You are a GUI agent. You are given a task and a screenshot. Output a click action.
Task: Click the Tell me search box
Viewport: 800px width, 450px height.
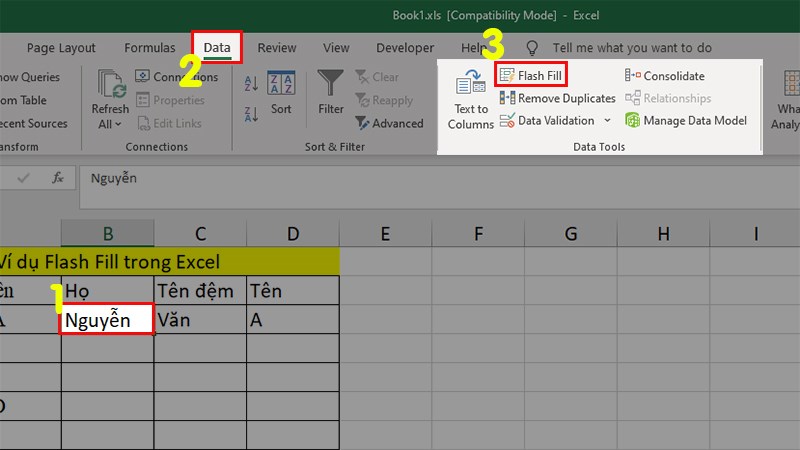click(632, 48)
